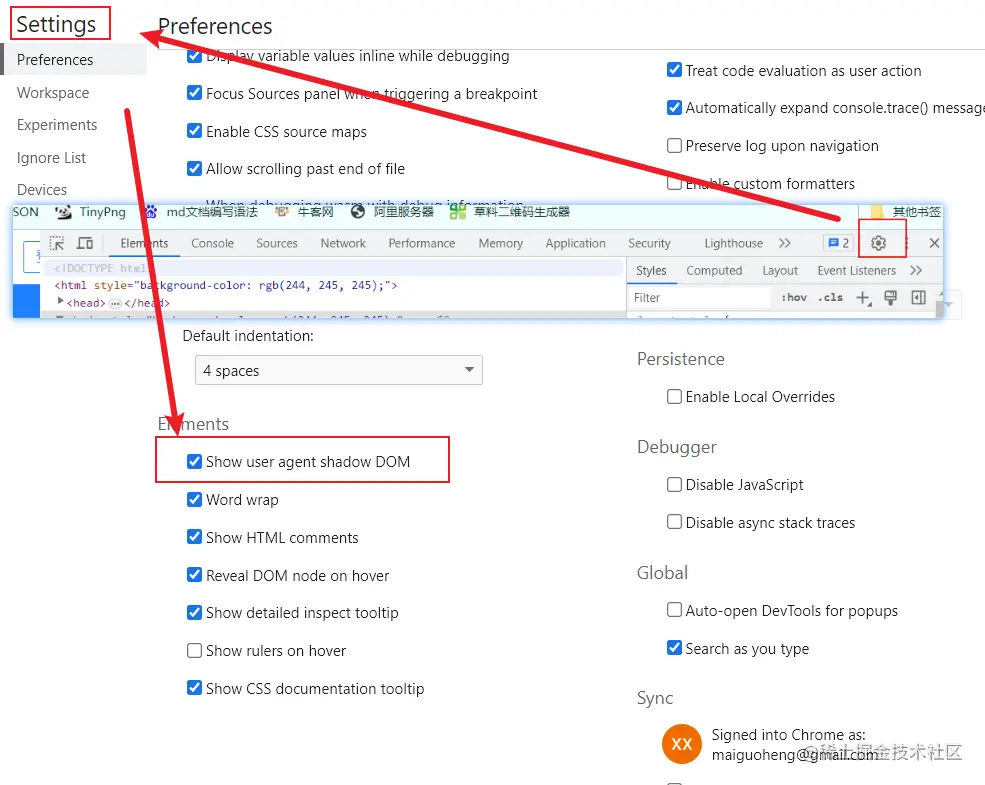Expand the head element triangle

click(x=60, y=302)
